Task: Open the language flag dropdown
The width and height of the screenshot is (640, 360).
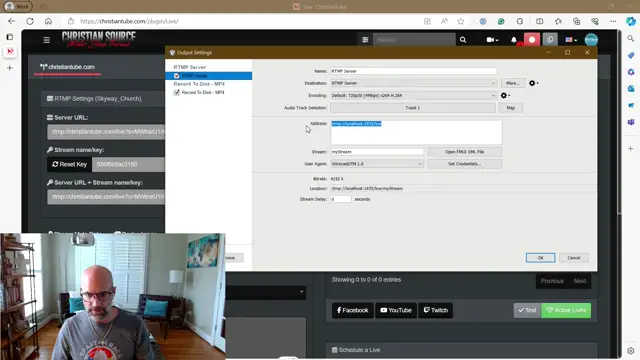Action: [571, 40]
